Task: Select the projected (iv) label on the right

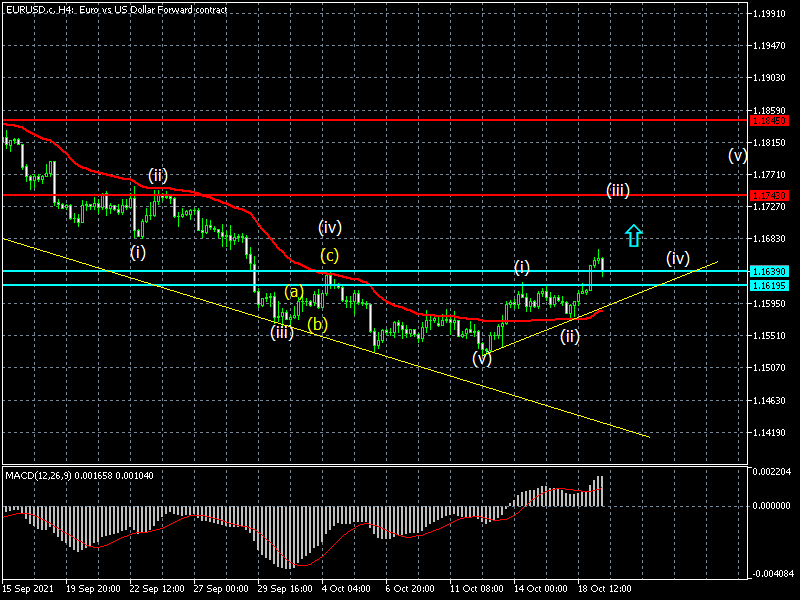Action: 678,259
